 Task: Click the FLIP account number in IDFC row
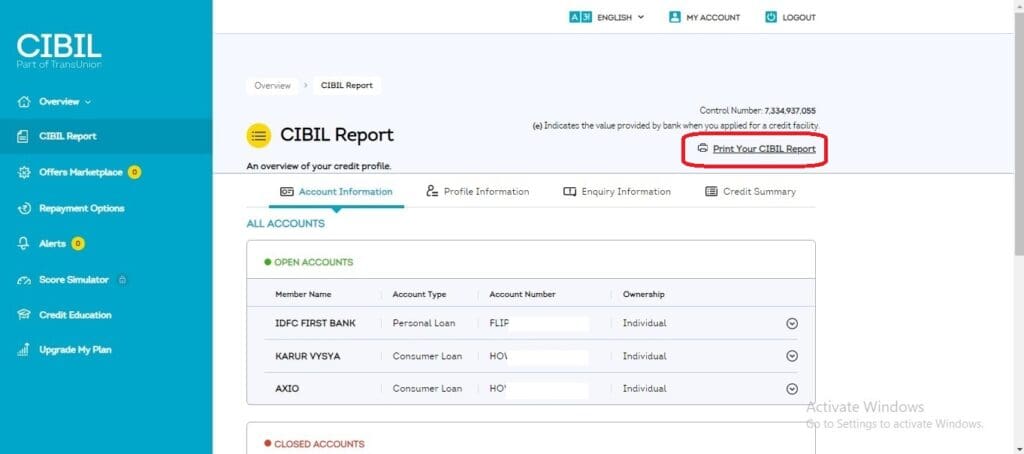pyautogui.click(x=499, y=323)
